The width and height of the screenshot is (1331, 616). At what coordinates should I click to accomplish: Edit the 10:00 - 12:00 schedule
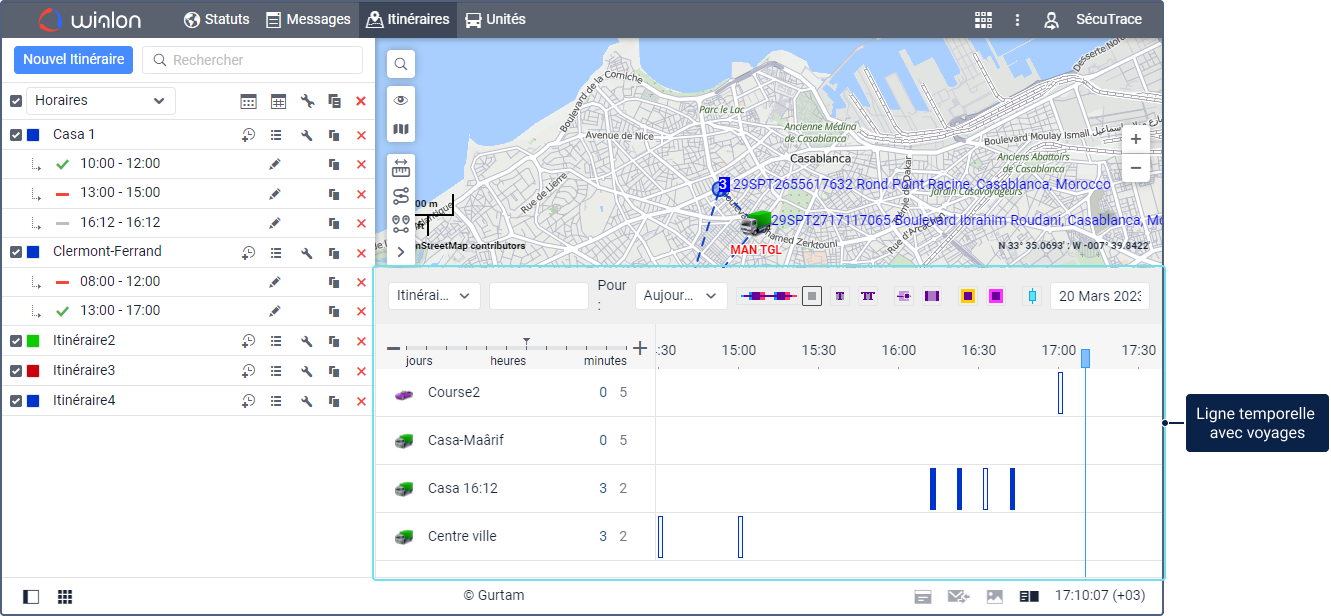pyautogui.click(x=275, y=164)
